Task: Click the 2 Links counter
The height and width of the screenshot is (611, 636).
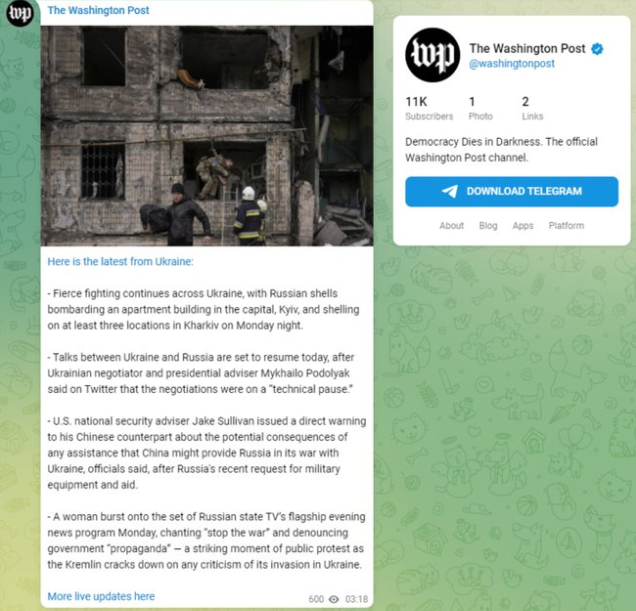Action: pyautogui.click(x=532, y=108)
